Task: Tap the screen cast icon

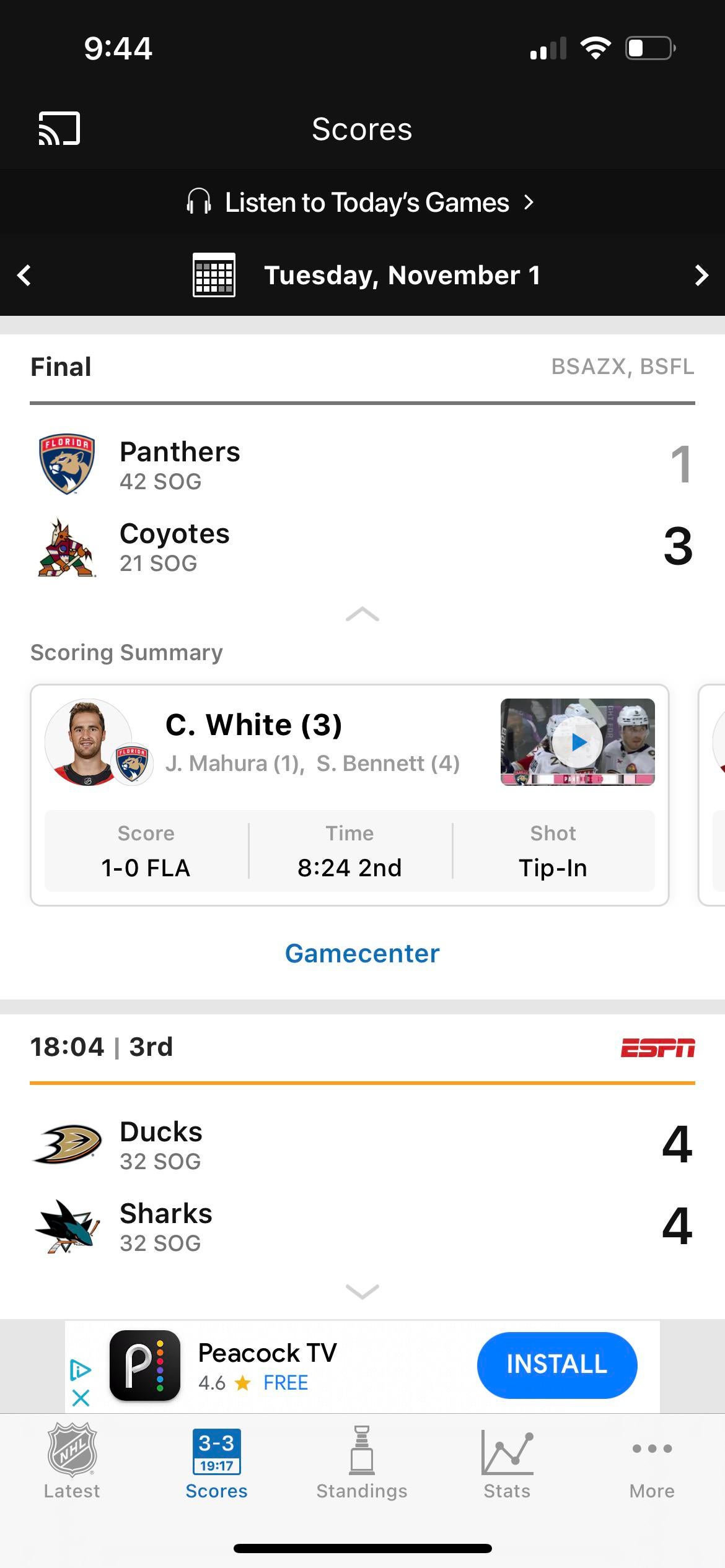Action: point(59,129)
